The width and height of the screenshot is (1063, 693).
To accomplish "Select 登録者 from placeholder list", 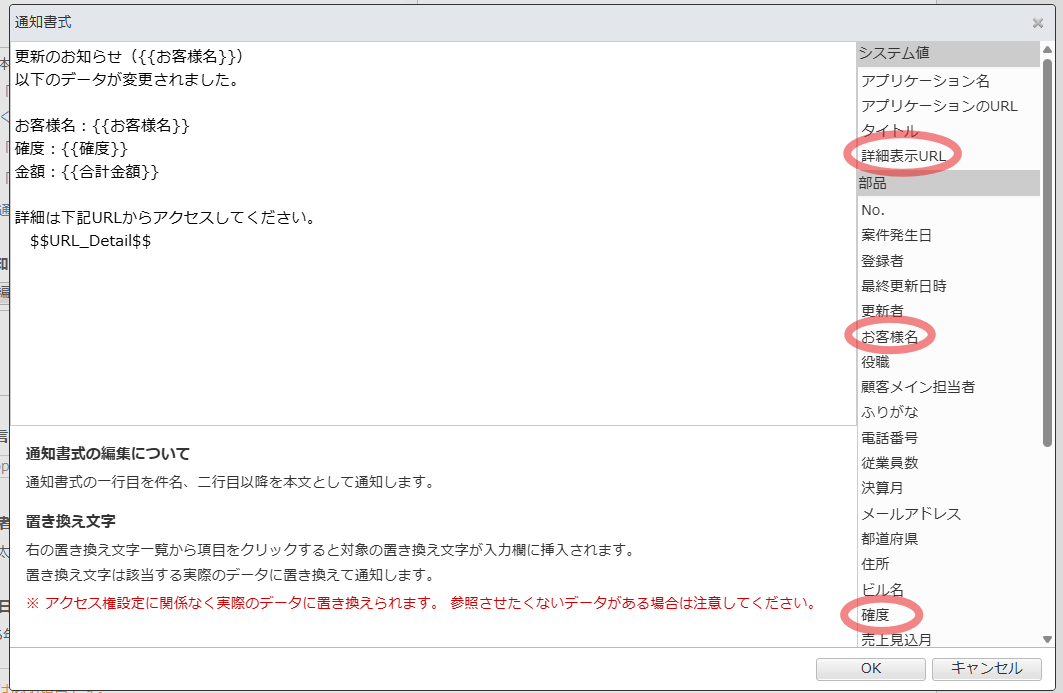I will (x=882, y=261).
